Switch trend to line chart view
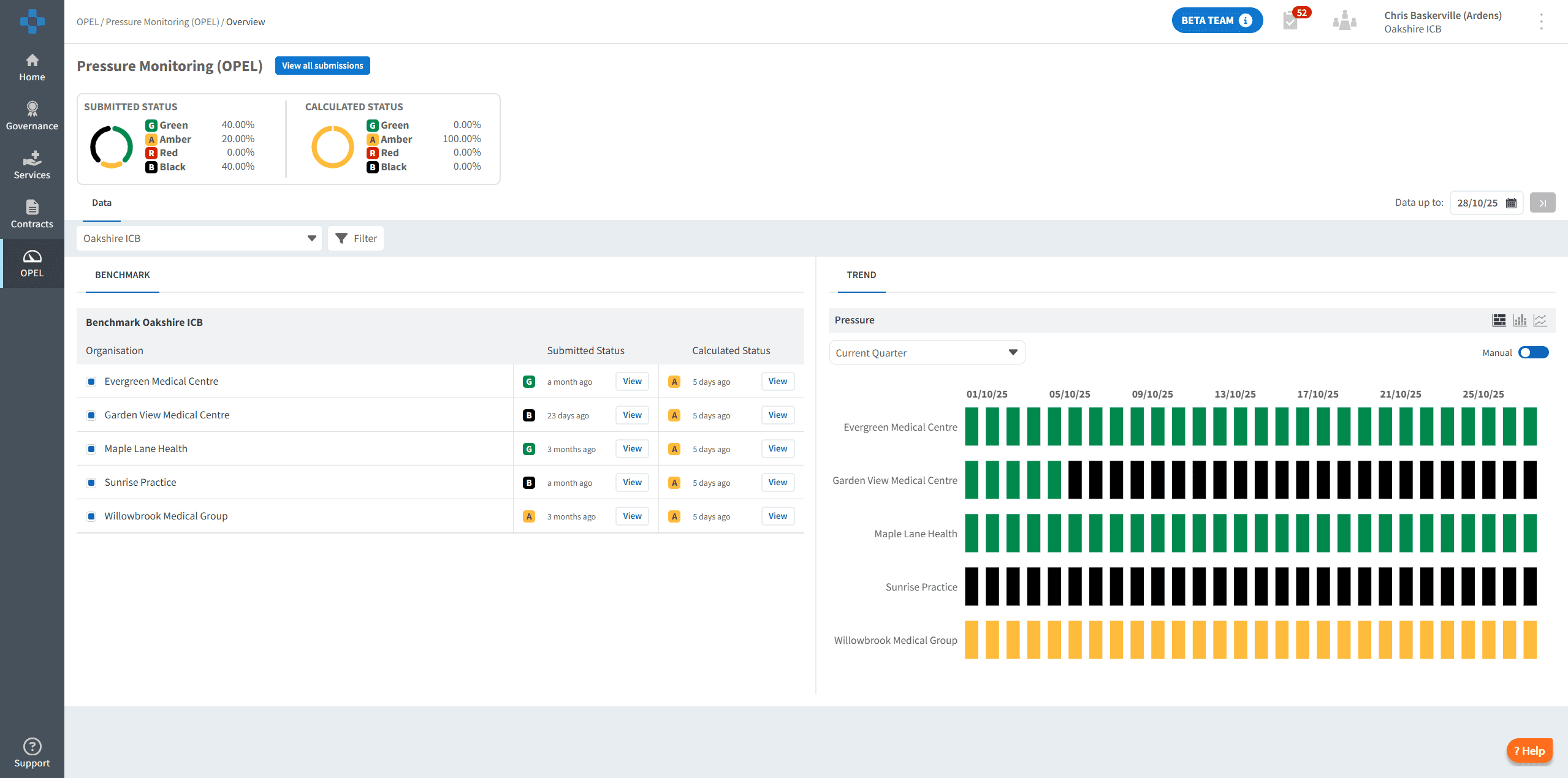This screenshot has height=778, width=1568. click(1540, 320)
